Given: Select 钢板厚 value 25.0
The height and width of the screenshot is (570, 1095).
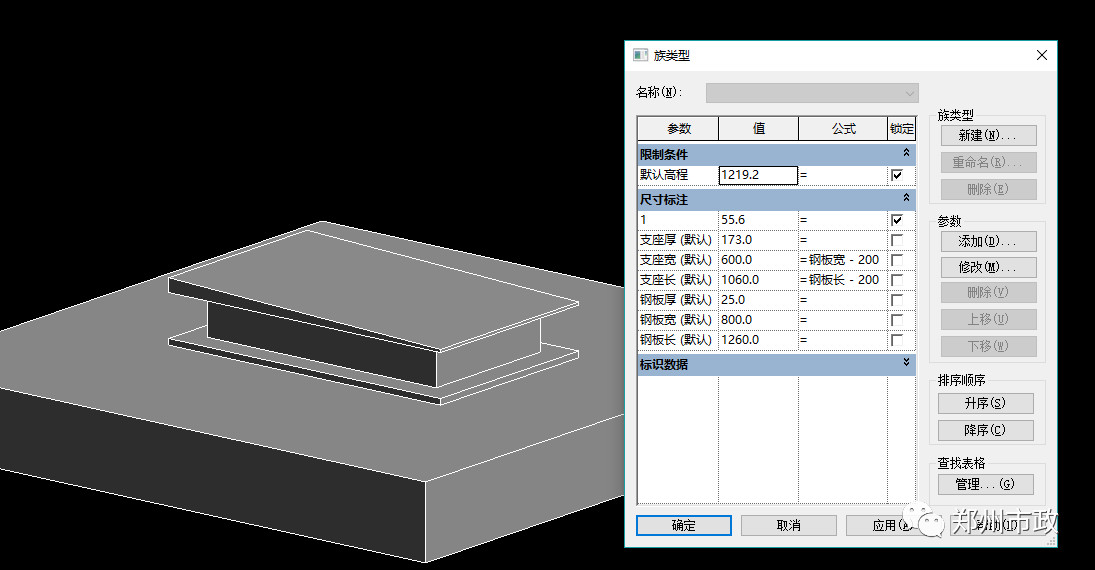Looking at the screenshot, I should coord(758,300).
